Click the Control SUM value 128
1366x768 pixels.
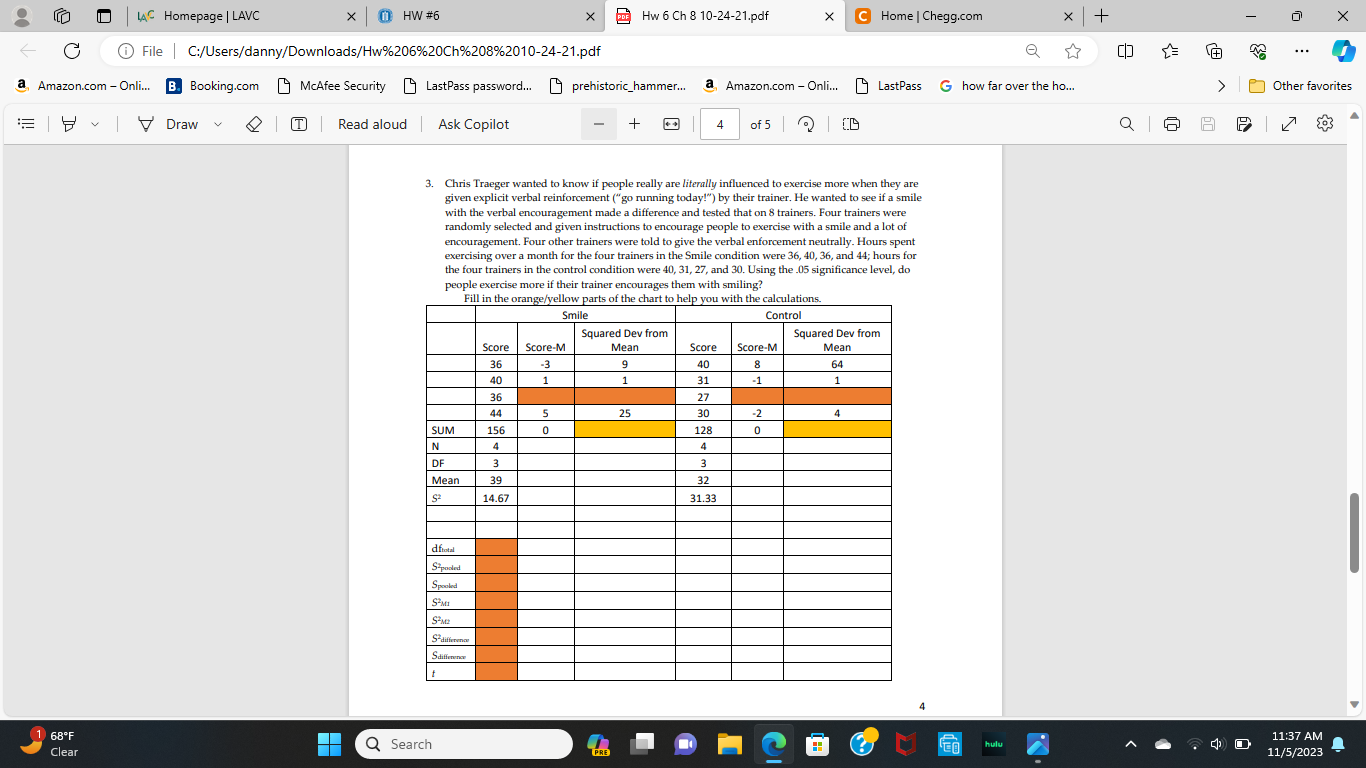(x=703, y=430)
